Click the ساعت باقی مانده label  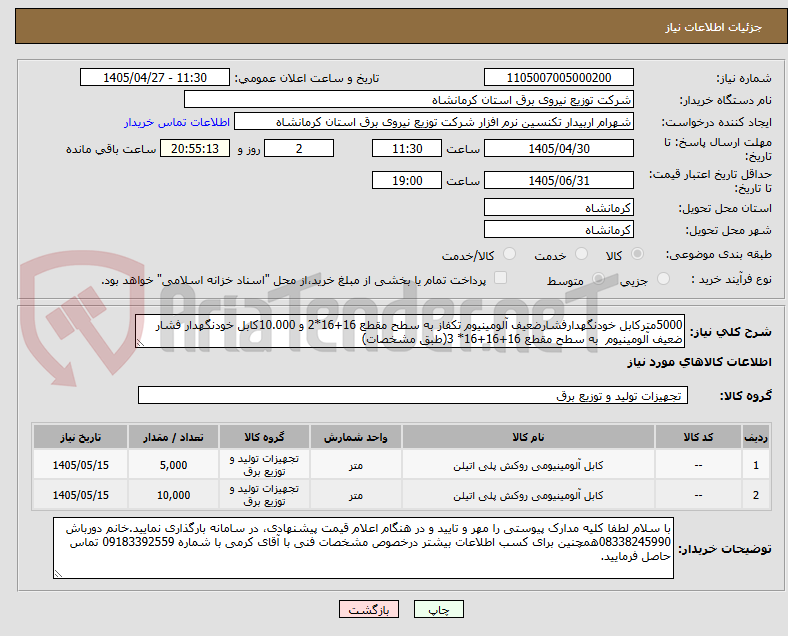(111, 149)
